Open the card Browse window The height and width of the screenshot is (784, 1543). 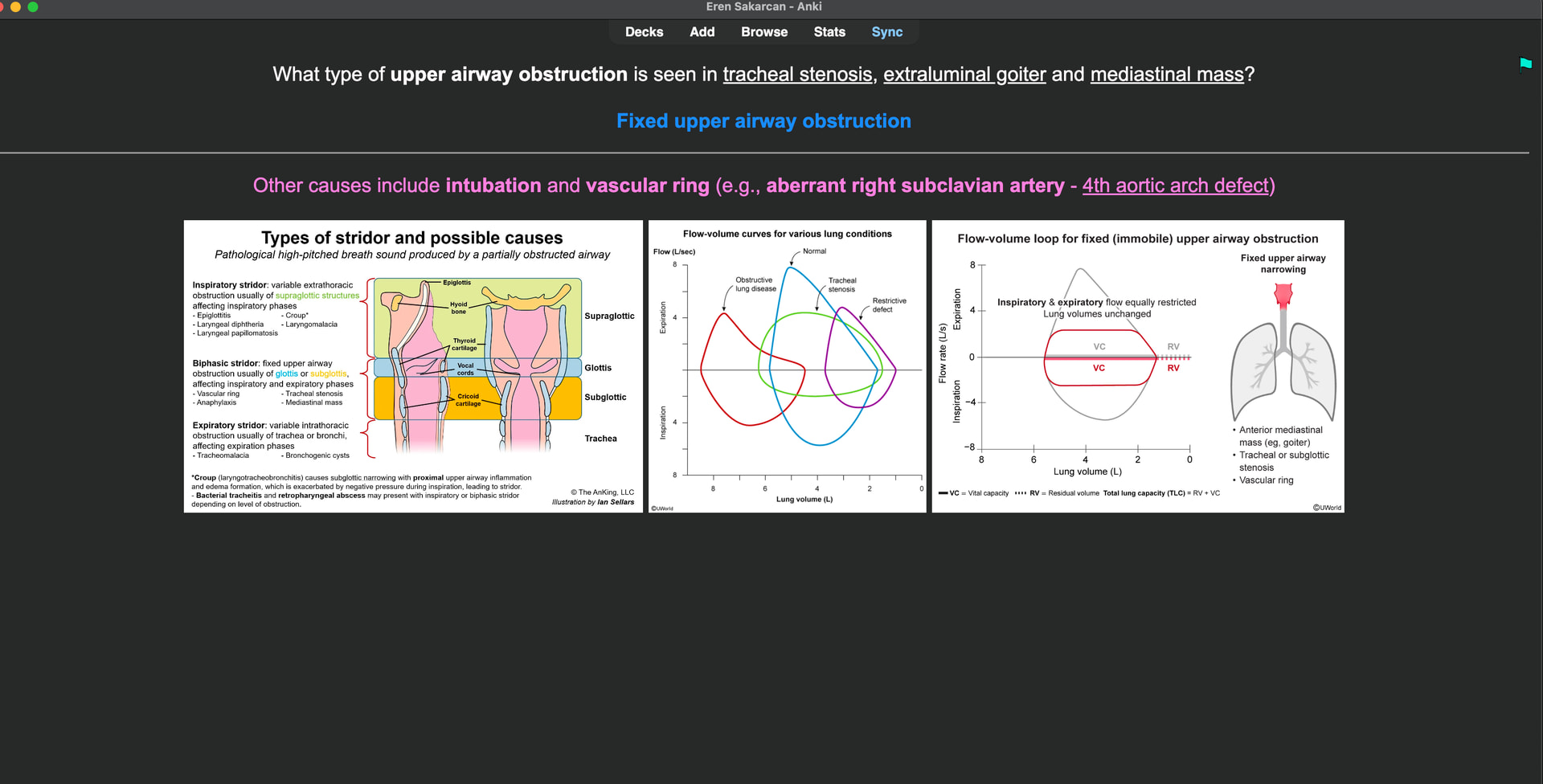[763, 32]
